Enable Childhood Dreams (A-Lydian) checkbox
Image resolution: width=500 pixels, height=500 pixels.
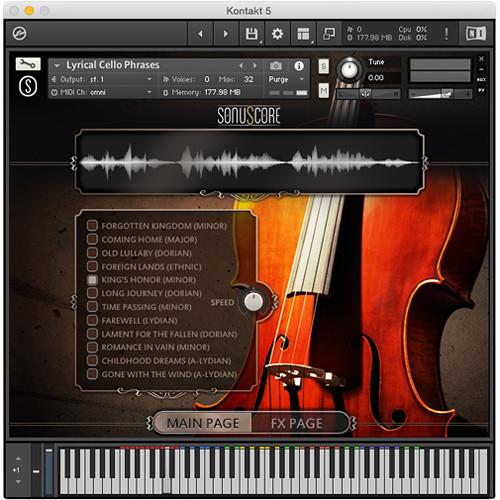coord(92,360)
